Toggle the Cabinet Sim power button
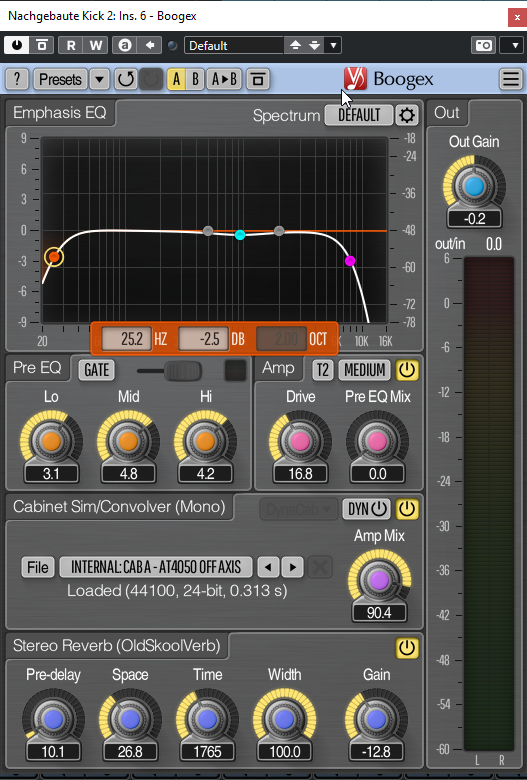This screenshot has width=527, height=780. click(407, 509)
